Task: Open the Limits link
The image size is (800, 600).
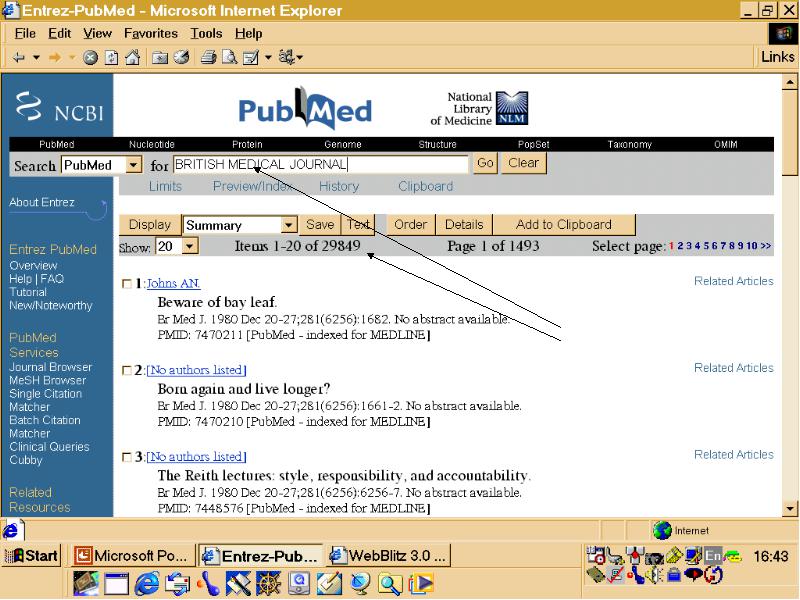Action: click(x=165, y=186)
